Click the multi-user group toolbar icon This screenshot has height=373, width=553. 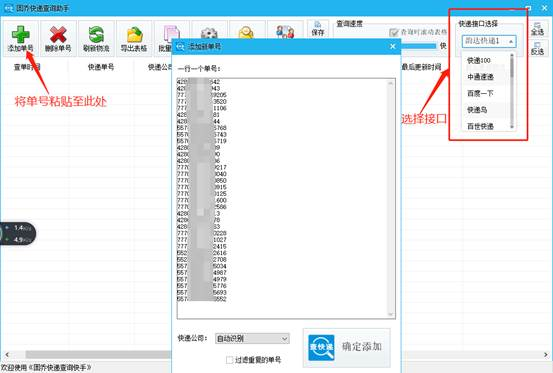[x=285, y=32]
